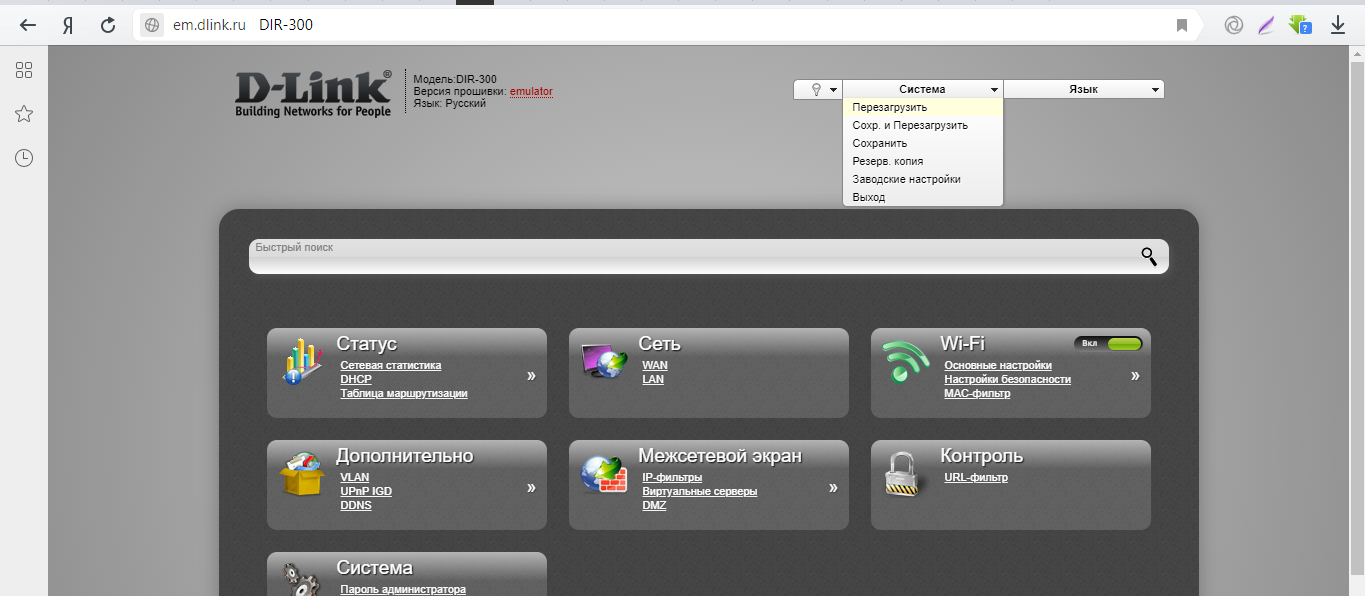Open the DMZ link
1365x596 pixels.
(654, 505)
